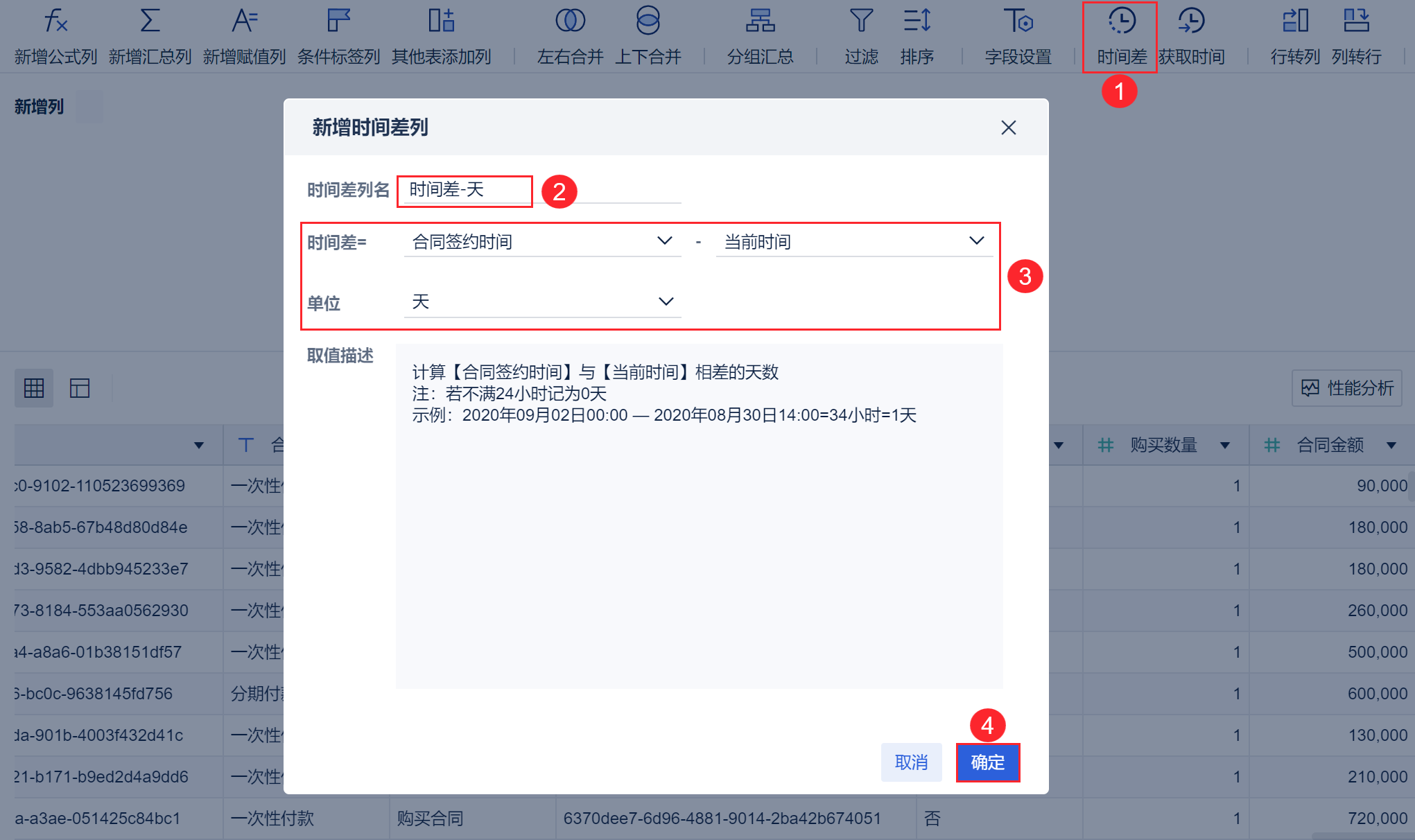Expand the 合同金额 column dropdown arrow
Screen dimensions: 1415x840
1391,445
